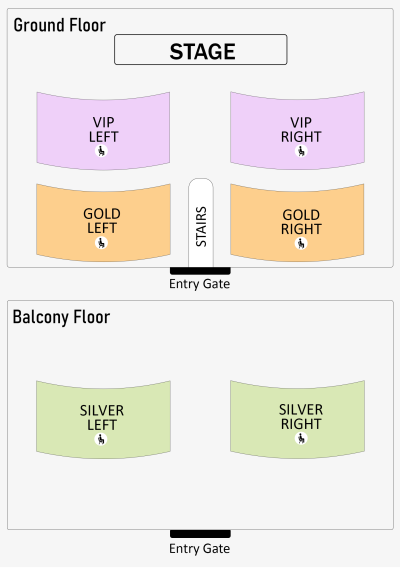Click the Balcony Floor entry gate bar
This screenshot has height=568, width=400.
200,534
